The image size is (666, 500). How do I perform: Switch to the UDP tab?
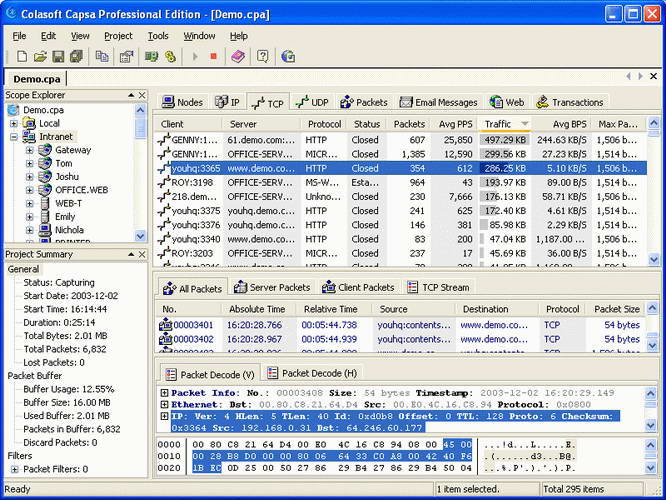point(312,102)
